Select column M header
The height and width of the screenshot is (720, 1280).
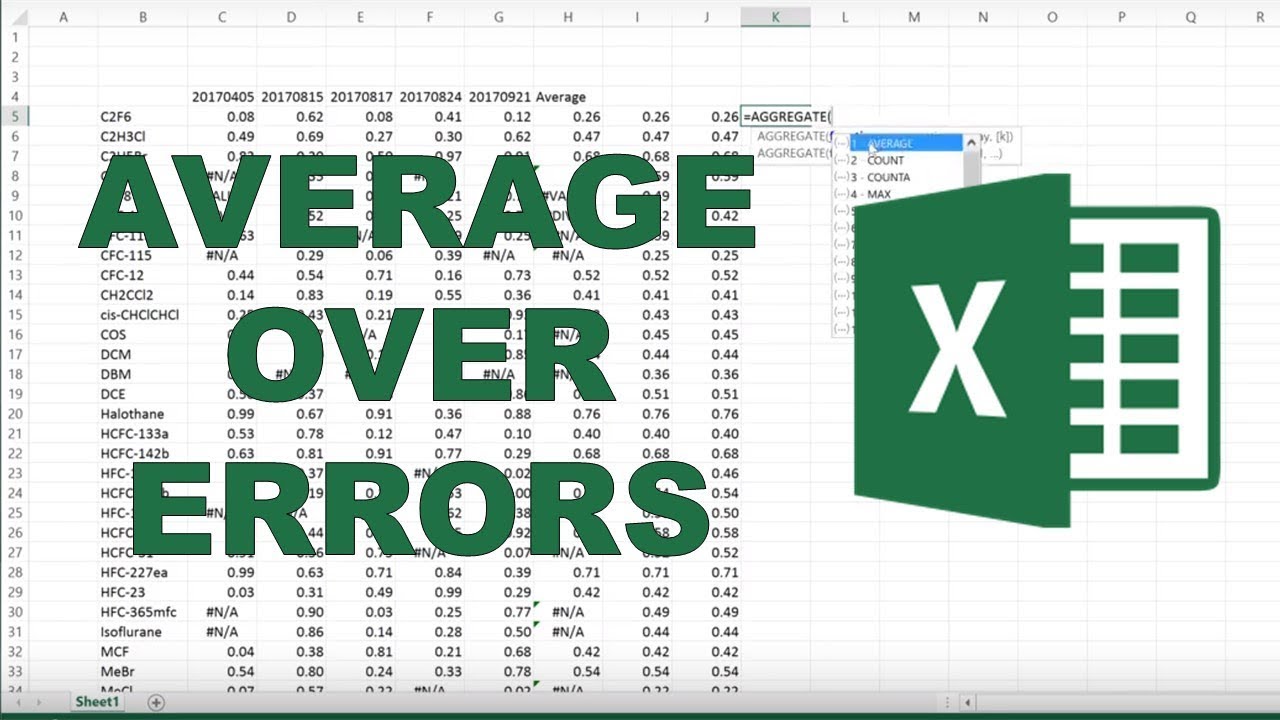point(913,17)
